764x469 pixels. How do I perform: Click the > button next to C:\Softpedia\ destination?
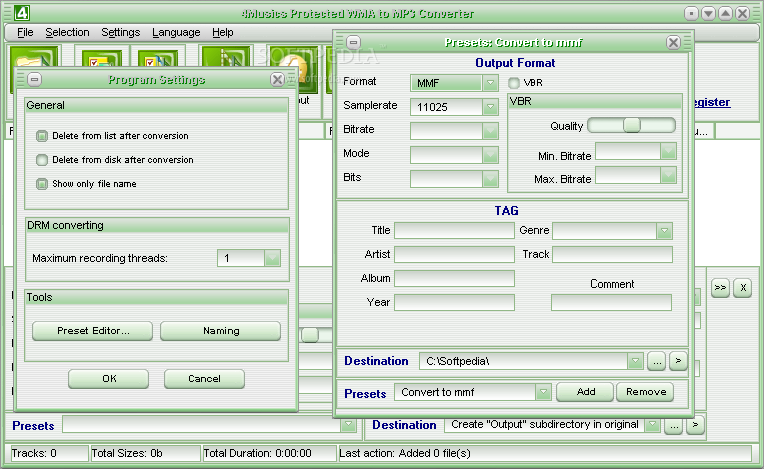point(678,361)
